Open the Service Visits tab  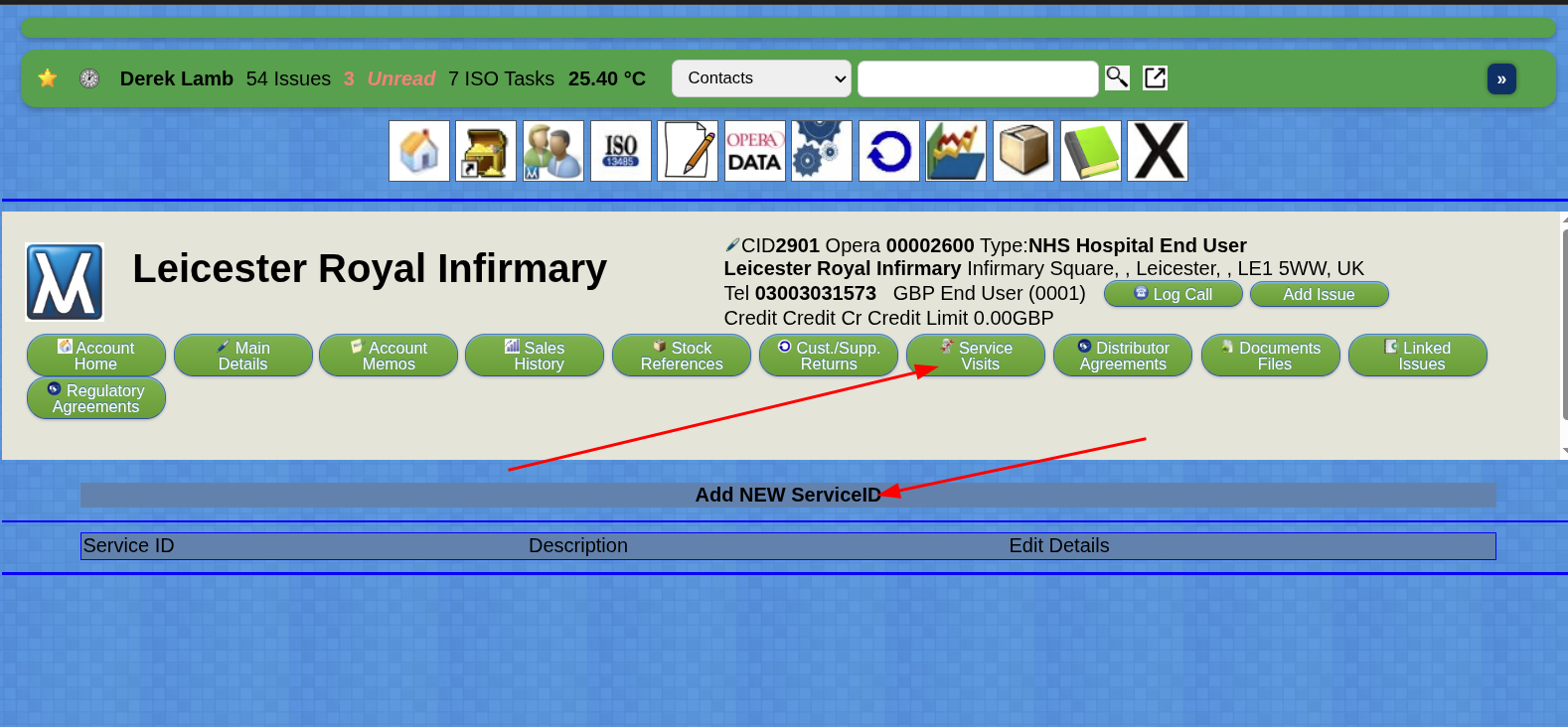click(x=976, y=356)
